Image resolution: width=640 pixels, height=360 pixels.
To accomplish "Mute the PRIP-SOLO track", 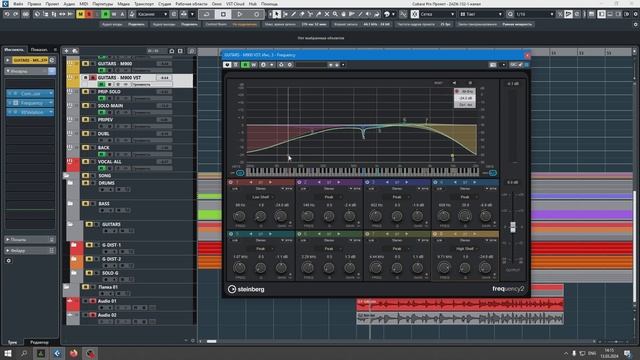I will (85, 92).
